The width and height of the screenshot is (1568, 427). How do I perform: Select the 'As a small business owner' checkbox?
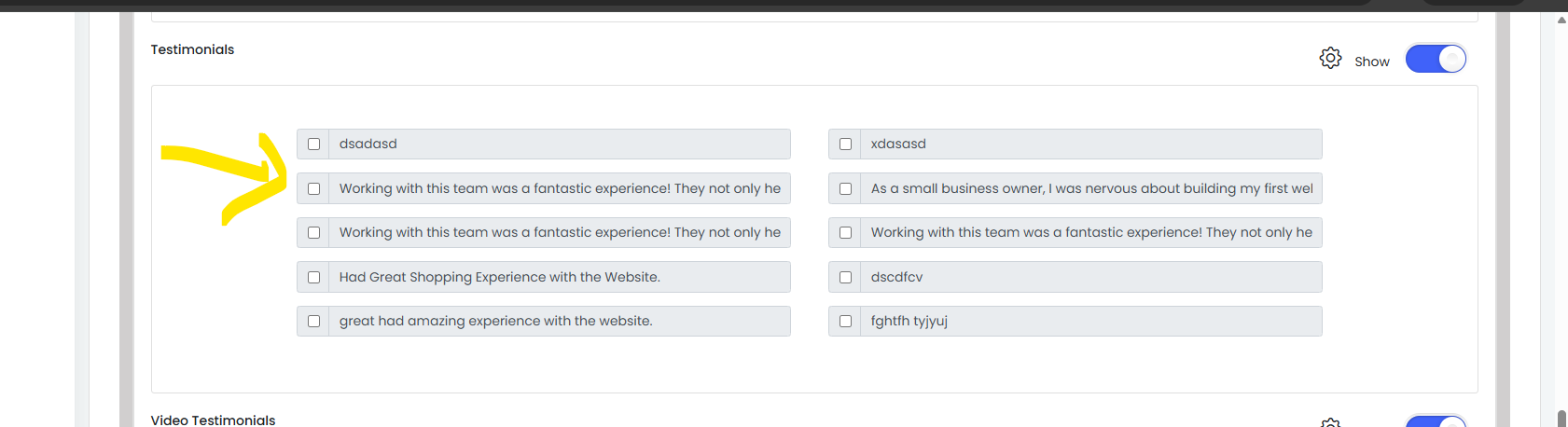point(845,188)
